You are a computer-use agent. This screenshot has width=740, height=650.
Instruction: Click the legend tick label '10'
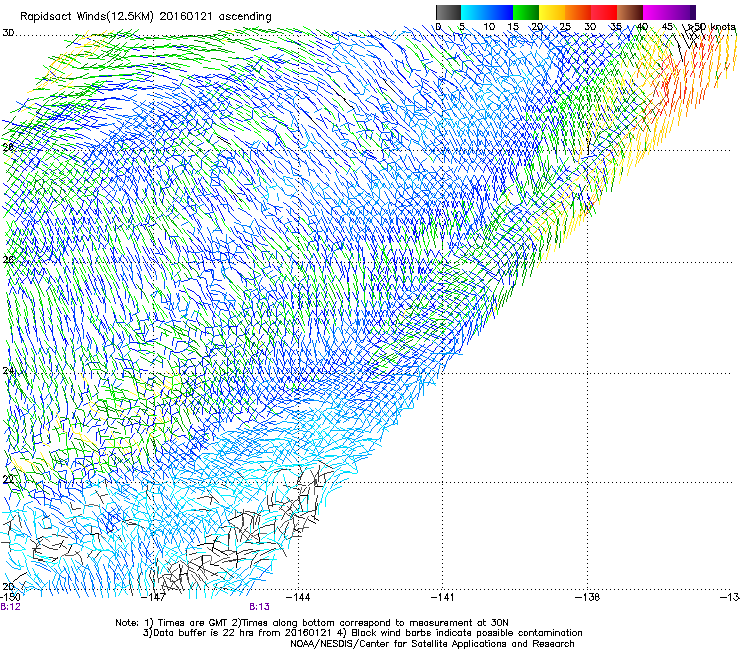[x=489, y=27]
